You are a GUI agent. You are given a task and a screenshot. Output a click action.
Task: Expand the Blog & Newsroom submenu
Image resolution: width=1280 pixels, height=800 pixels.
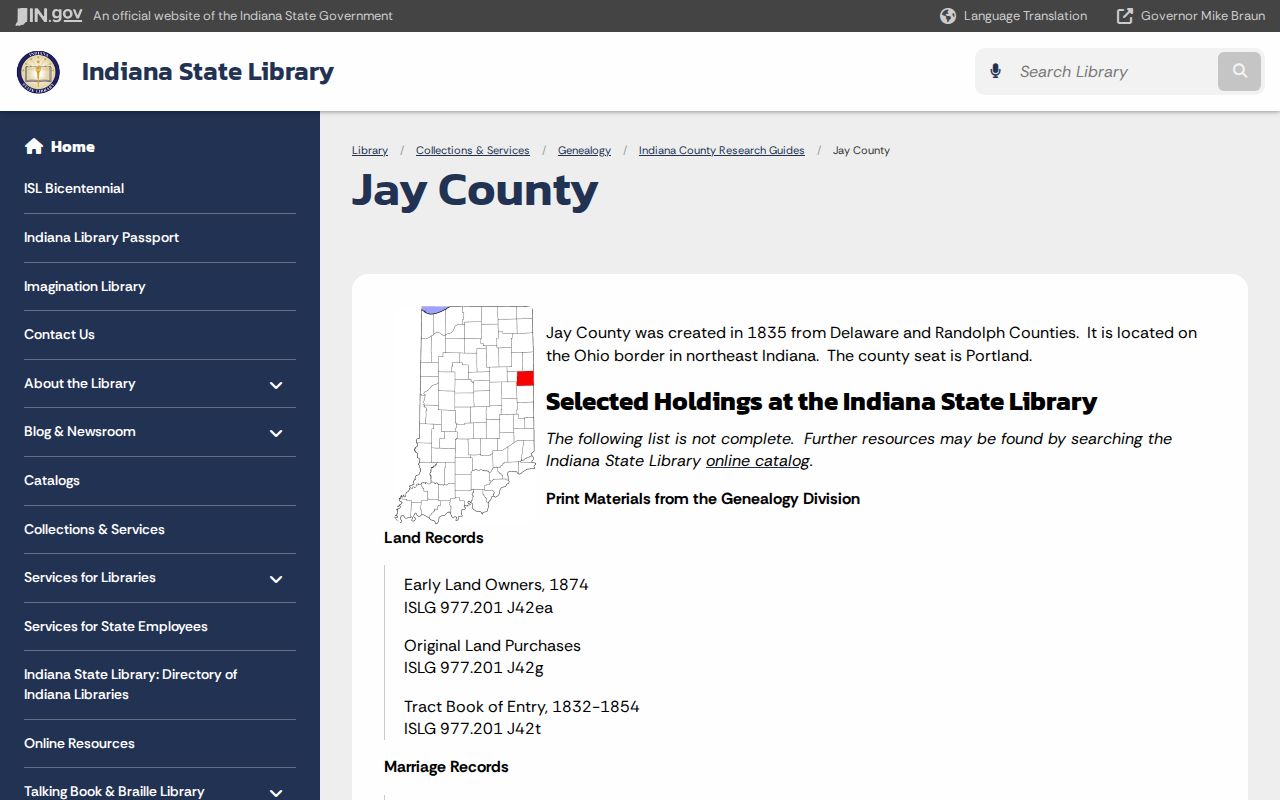pos(276,432)
